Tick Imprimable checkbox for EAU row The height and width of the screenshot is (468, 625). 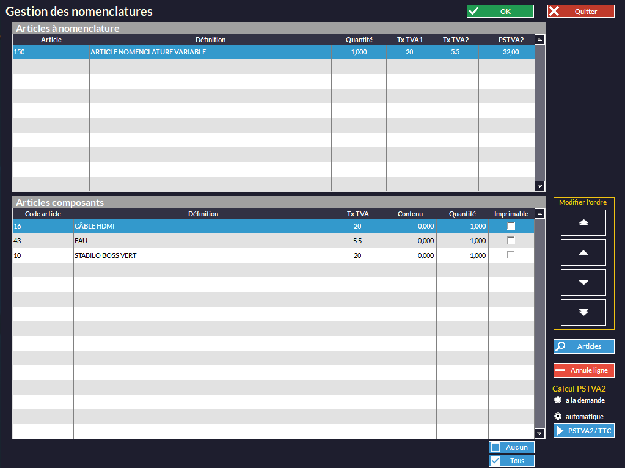point(511,241)
